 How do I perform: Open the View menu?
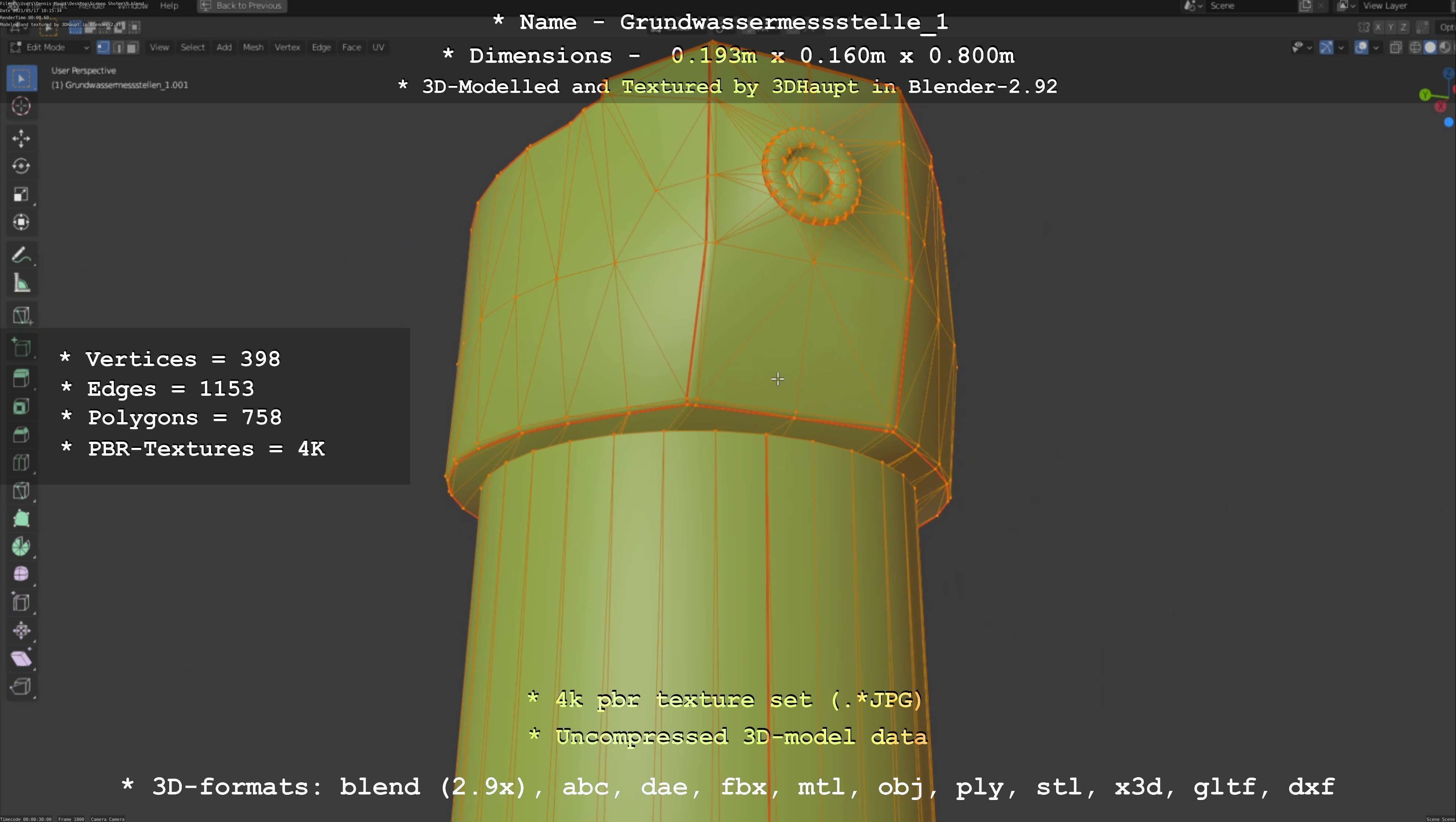159,47
